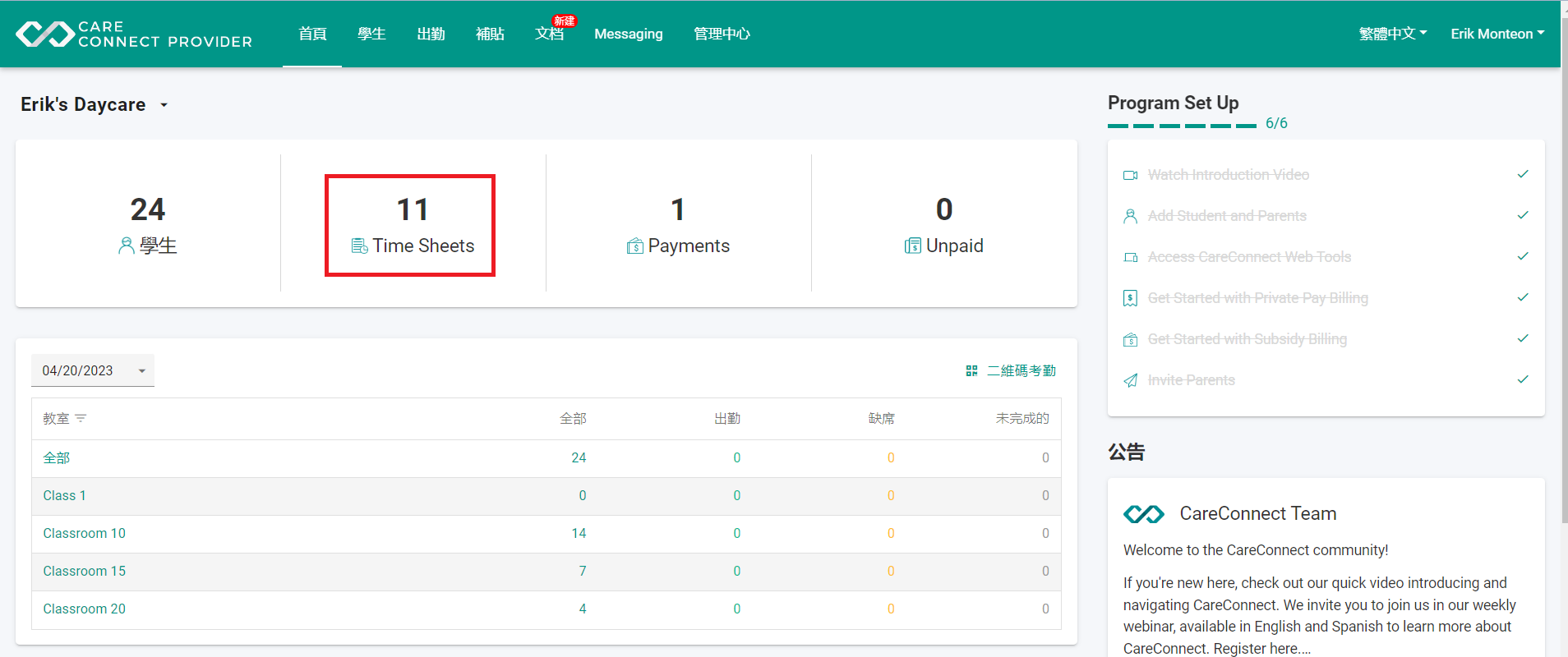Go to the 首頁 tab

pyautogui.click(x=312, y=34)
